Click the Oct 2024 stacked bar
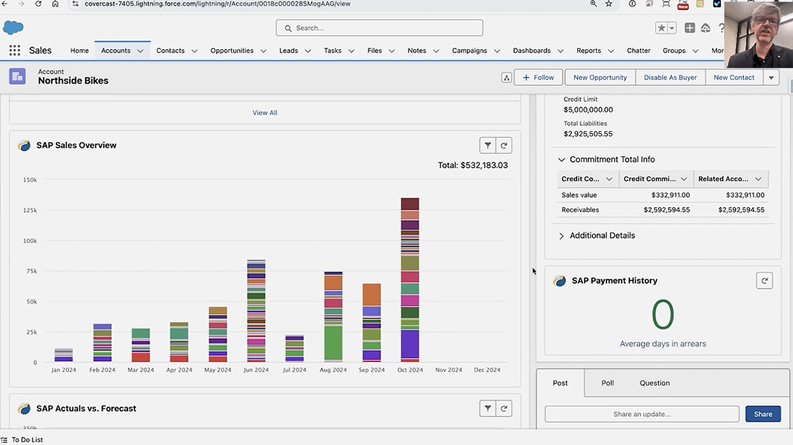The width and height of the screenshot is (793, 445). [x=410, y=280]
